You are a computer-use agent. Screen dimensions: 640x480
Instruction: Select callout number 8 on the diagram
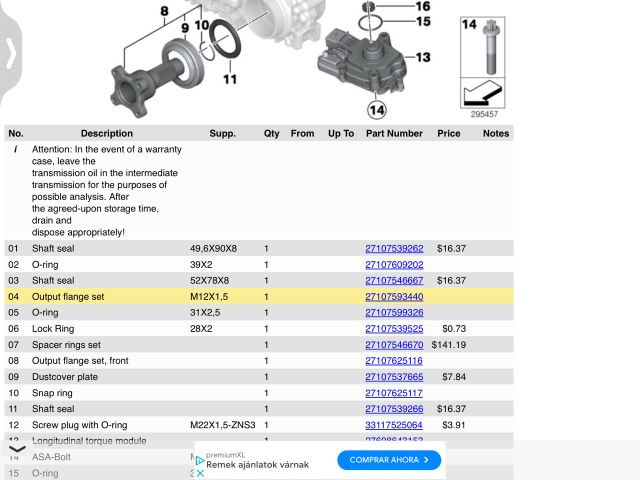coord(163,12)
